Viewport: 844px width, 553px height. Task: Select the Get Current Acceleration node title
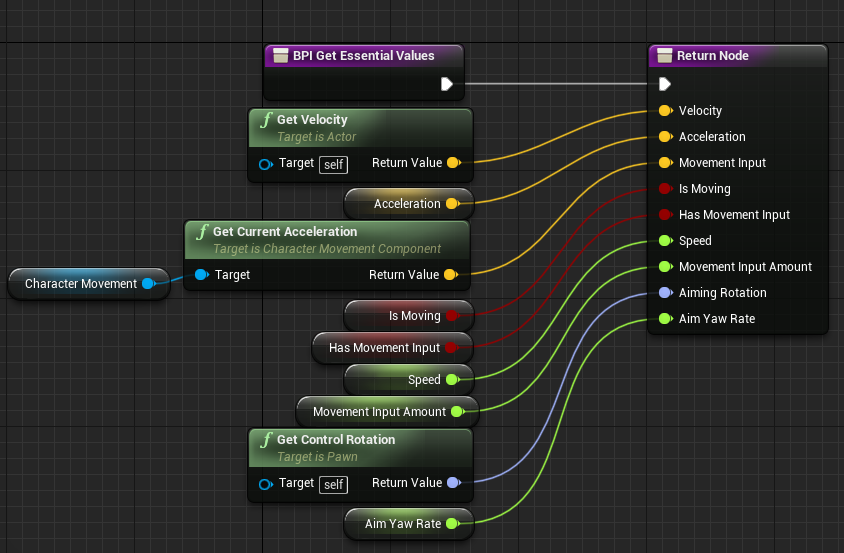click(285, 232)
